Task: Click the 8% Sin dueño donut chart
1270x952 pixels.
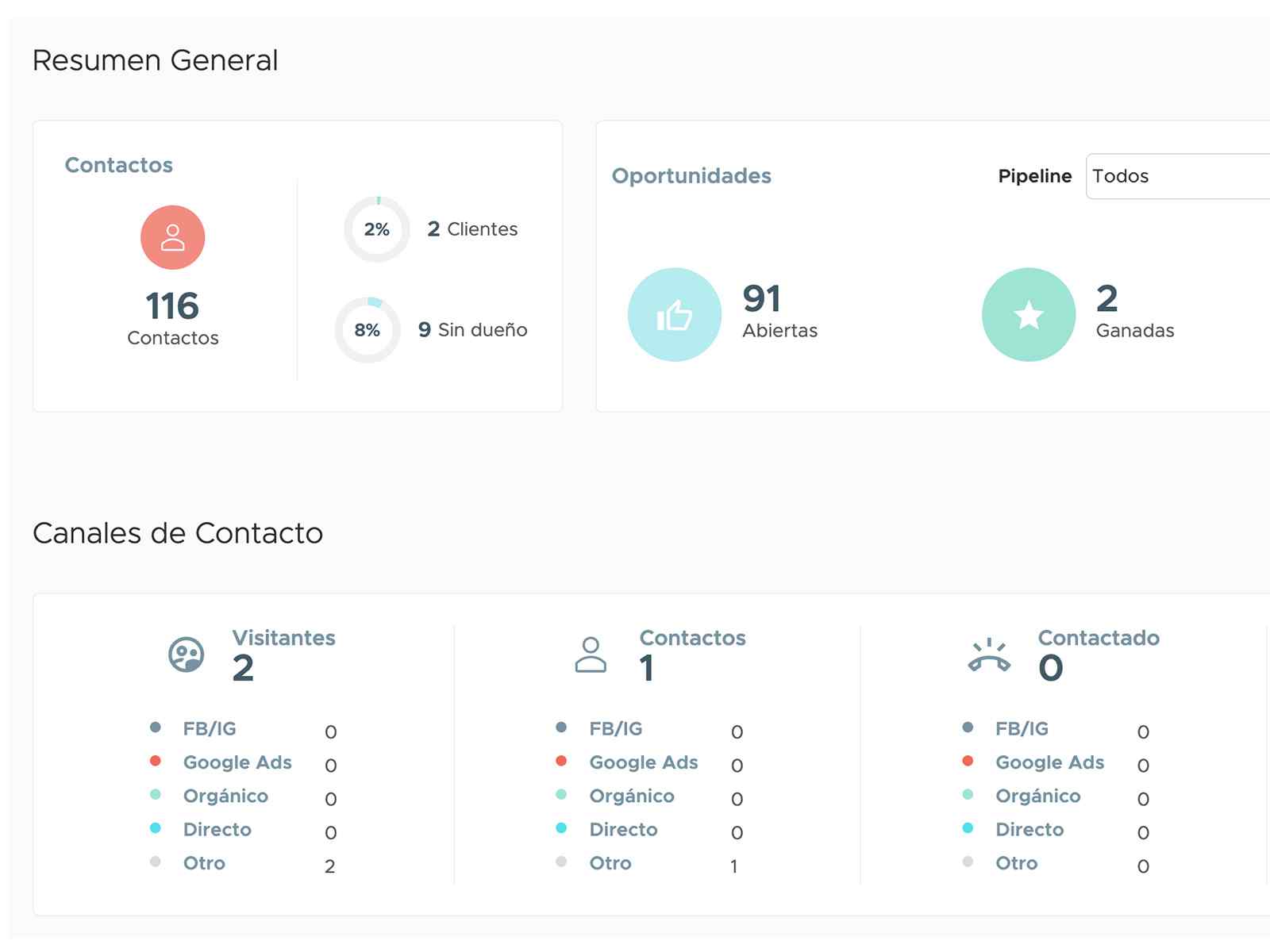Action: [x=368, y=330]
